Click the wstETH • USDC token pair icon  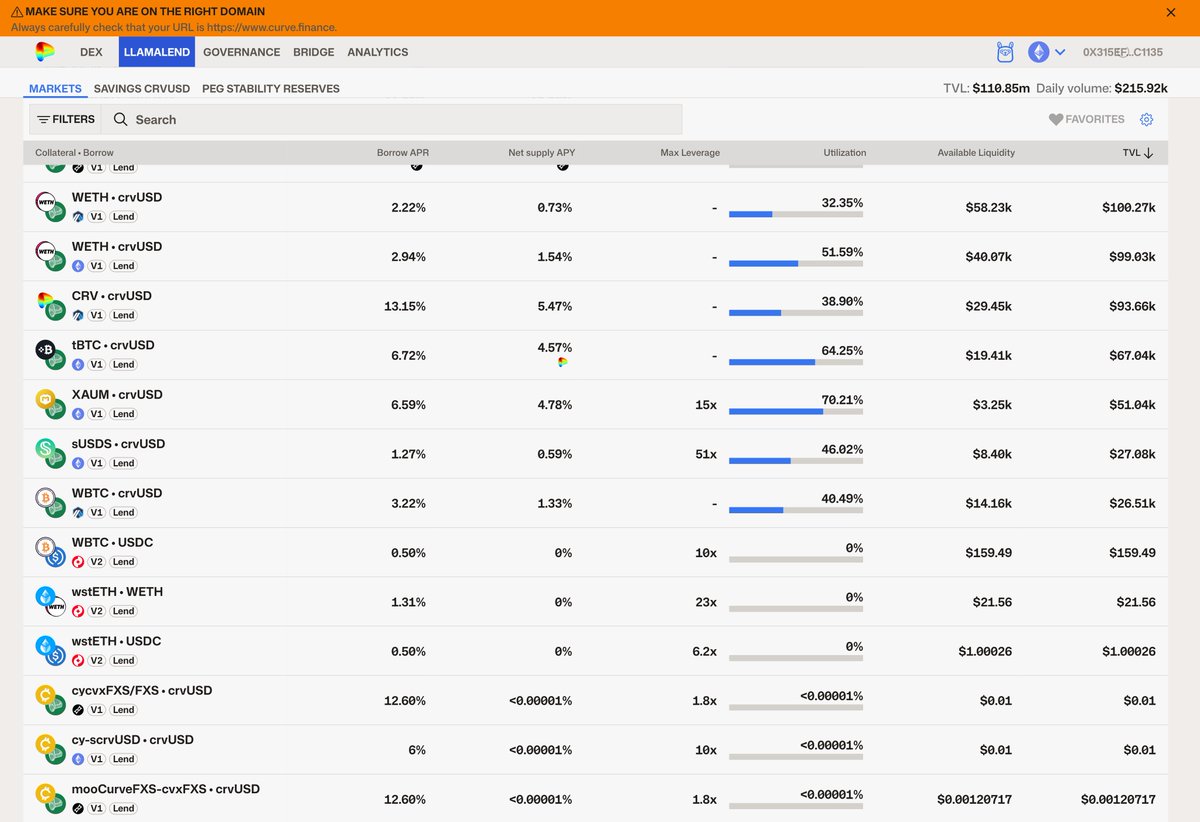point(50,650)
